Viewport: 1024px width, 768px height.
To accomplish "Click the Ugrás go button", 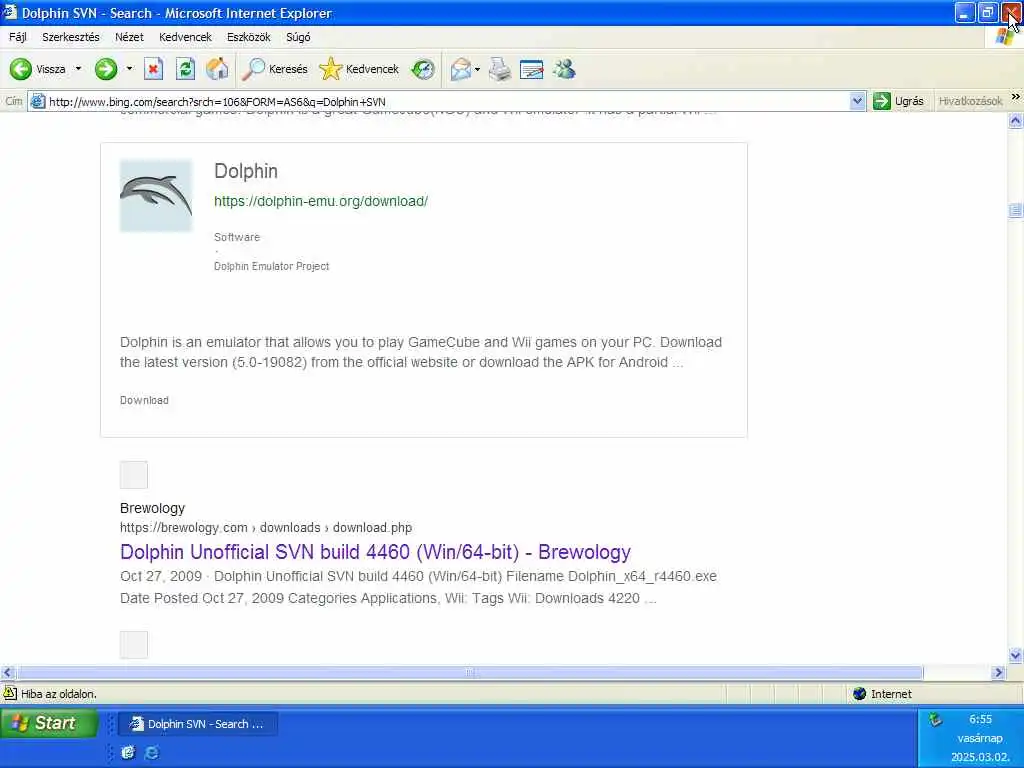I will pyautogui.click(x=899, y=101).
